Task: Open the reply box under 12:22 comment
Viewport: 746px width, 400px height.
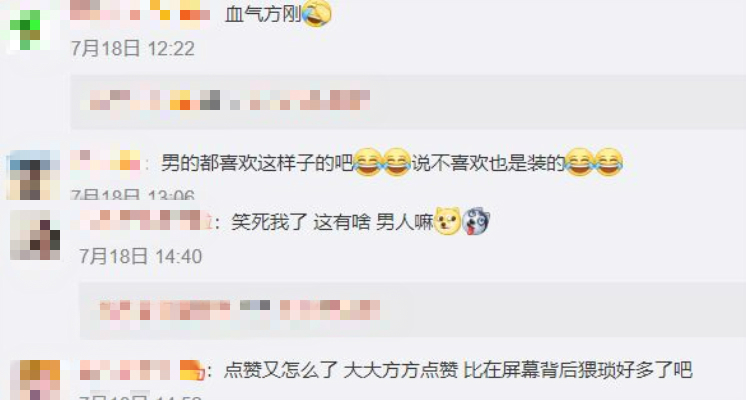Action: (x=408, y=101)
